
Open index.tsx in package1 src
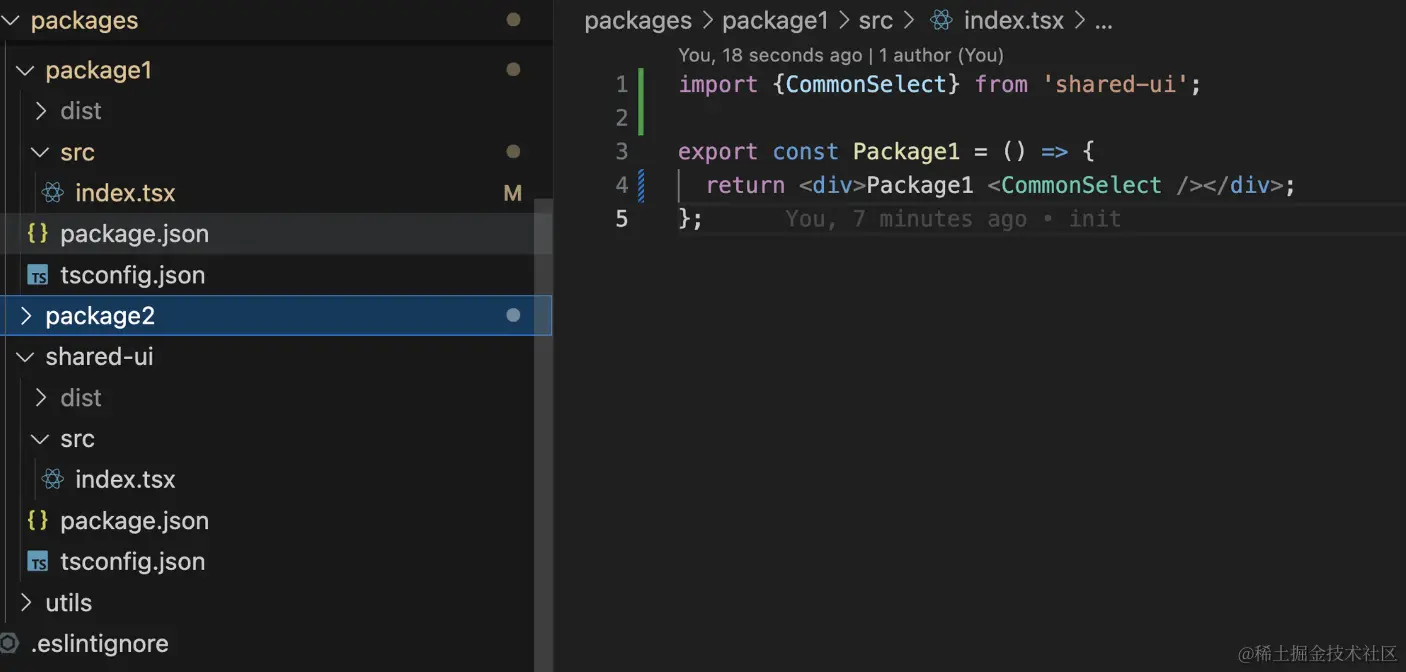pos(125,193)
